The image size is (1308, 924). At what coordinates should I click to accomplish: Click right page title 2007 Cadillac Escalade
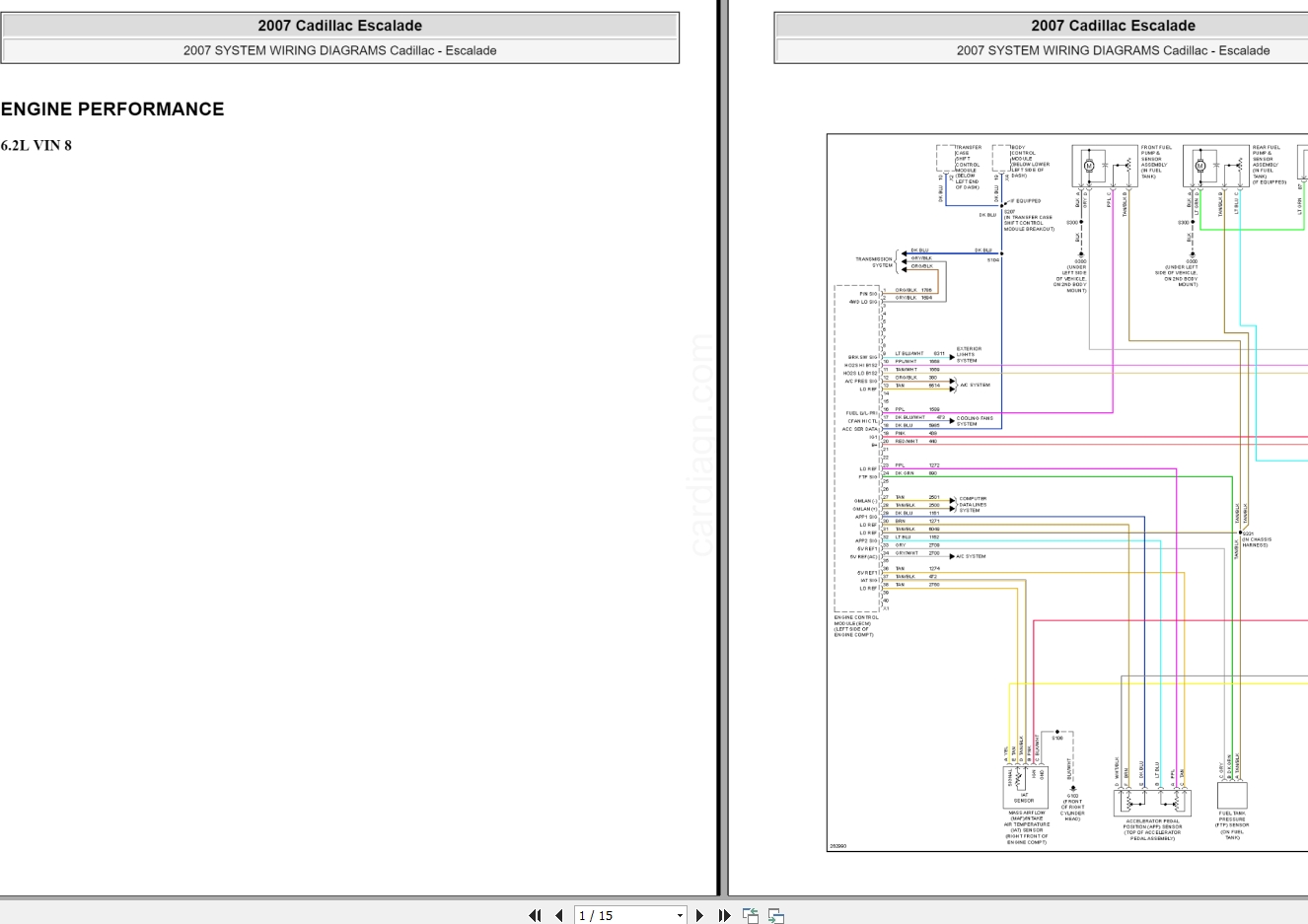(x=1113, y=26)
